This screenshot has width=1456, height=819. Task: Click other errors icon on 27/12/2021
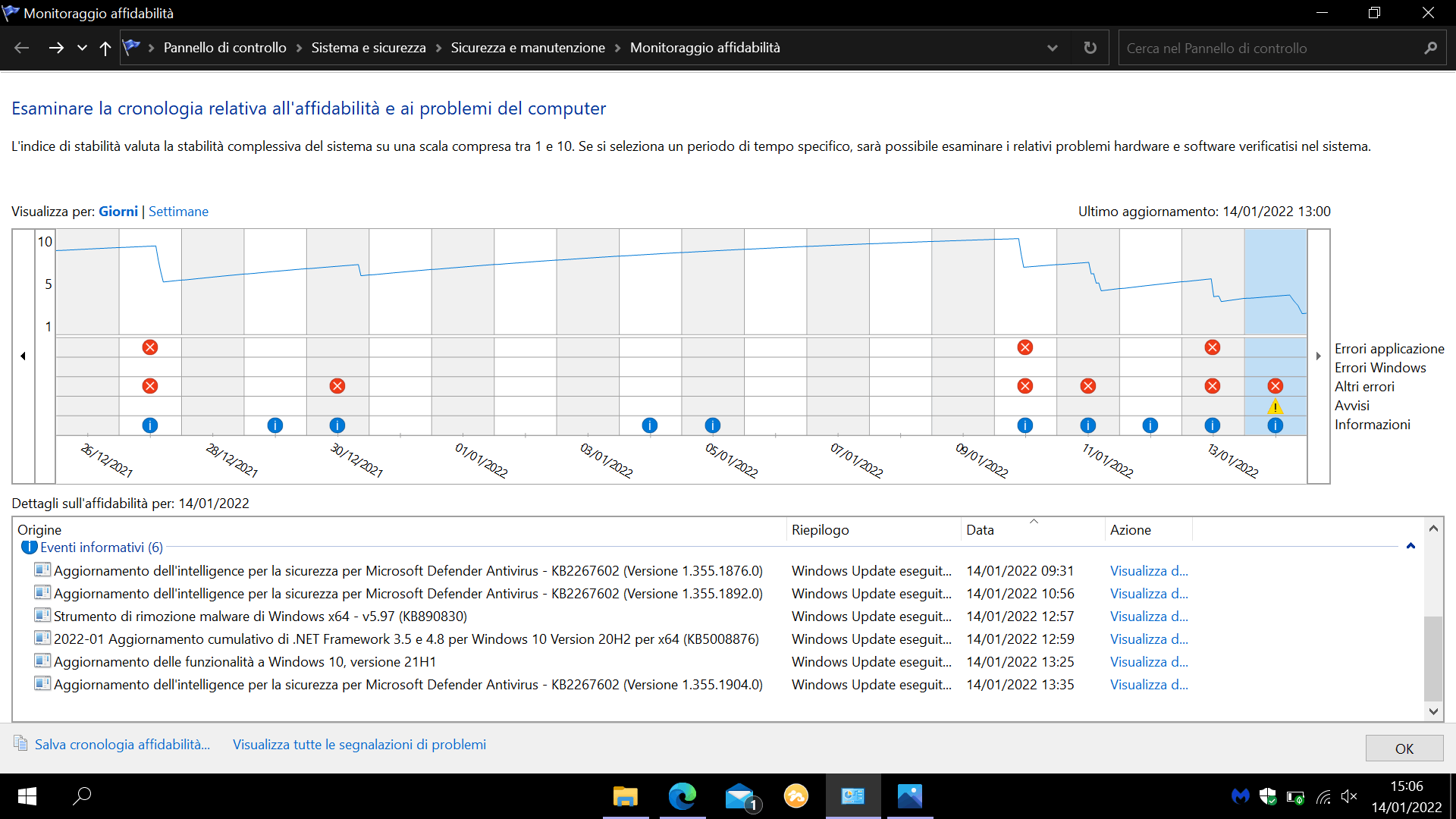pos(150,386)
